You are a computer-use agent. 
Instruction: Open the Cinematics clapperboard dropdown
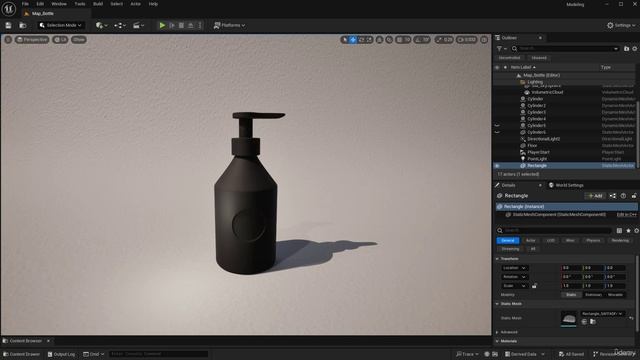(138, 25)
